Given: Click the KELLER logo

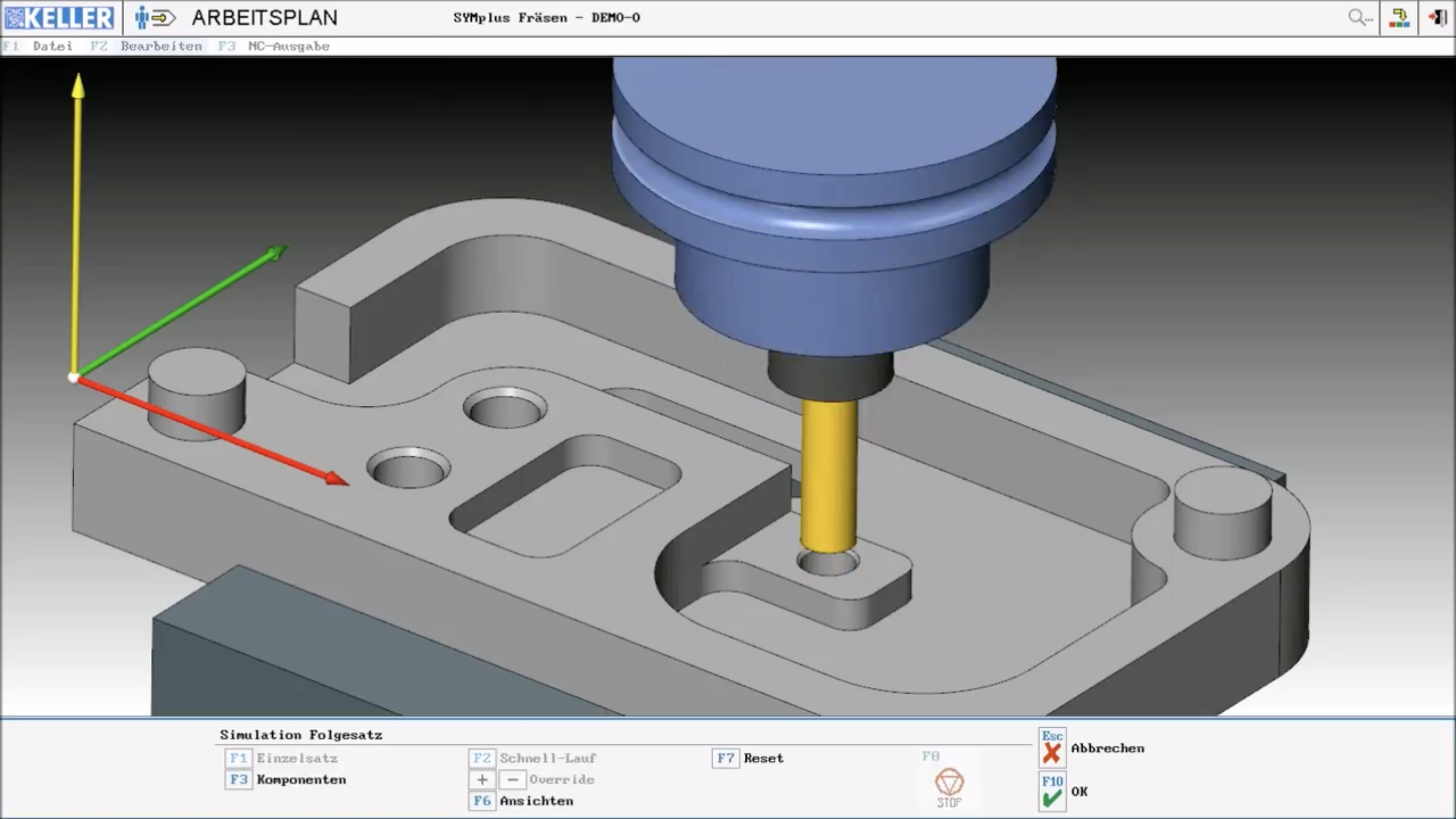Looking at the screenshot, I should click(59, 17).
